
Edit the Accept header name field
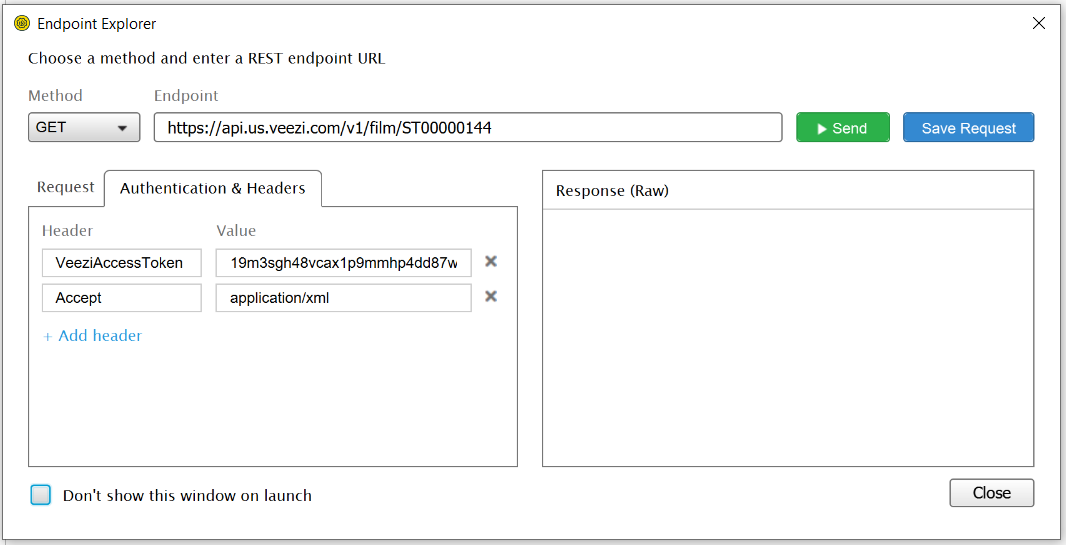click(122, 298)
